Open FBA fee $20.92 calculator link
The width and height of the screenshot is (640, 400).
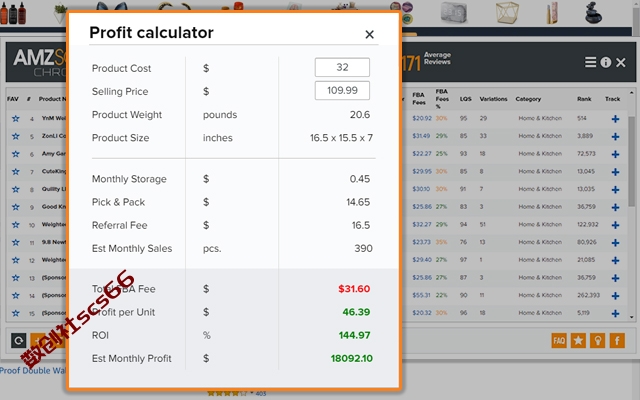click(x=422, y=118)
